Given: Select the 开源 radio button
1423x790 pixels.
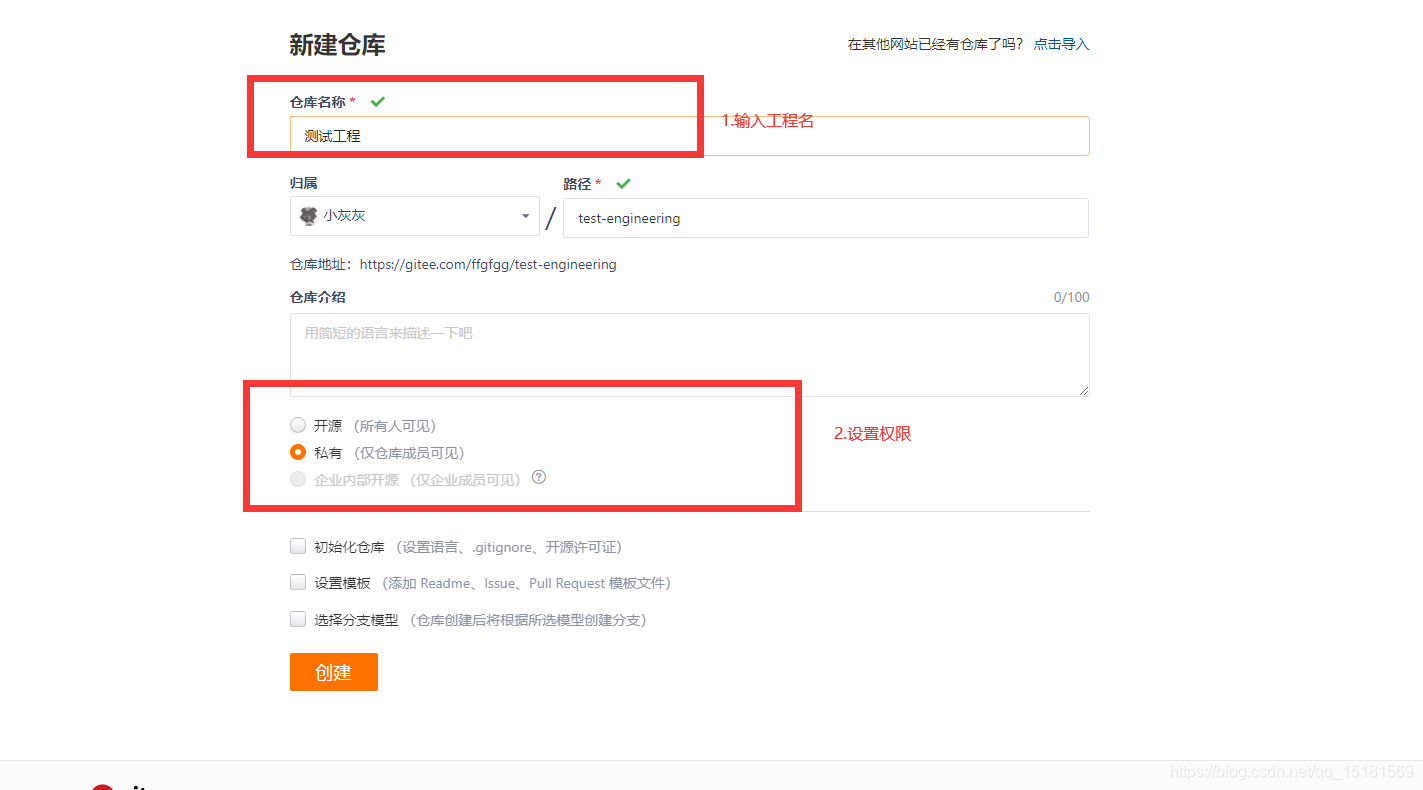Looking at the screenshot, I should pos(298,425).
